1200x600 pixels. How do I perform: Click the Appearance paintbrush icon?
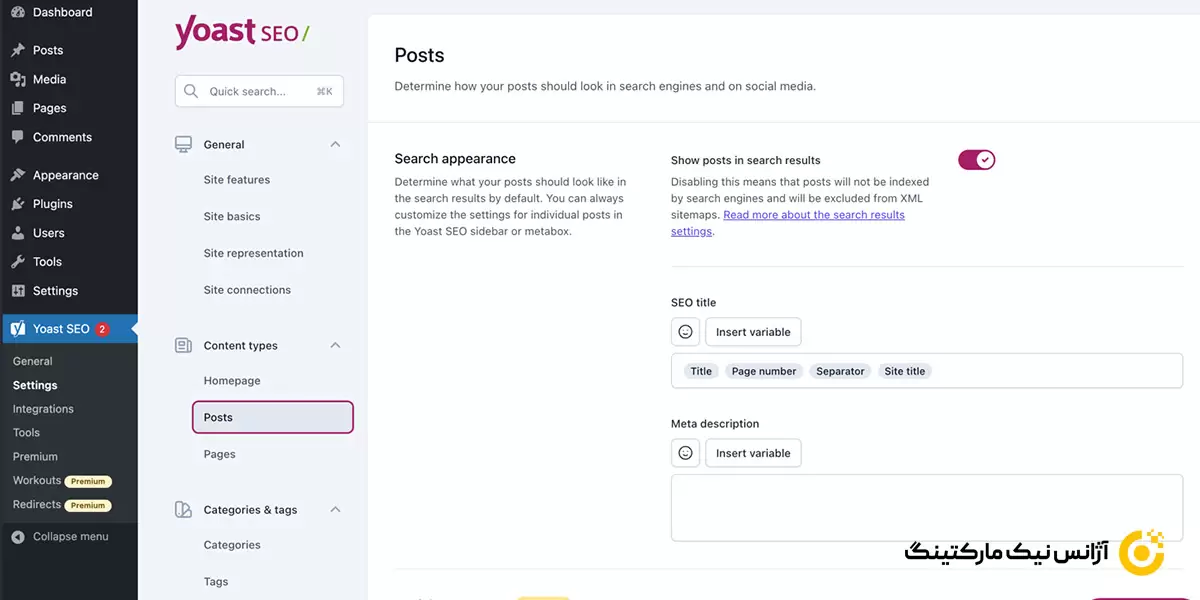[x=18, y=175]
